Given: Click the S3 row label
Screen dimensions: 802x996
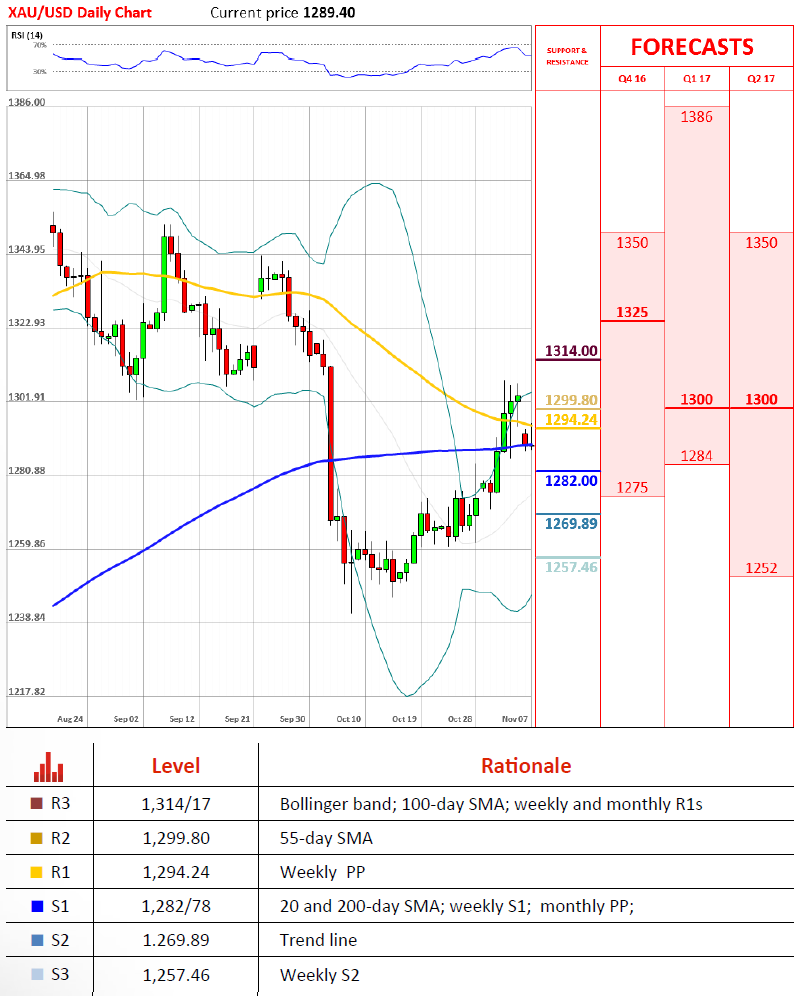Looking at the screenshot, I should click(60, 974).
